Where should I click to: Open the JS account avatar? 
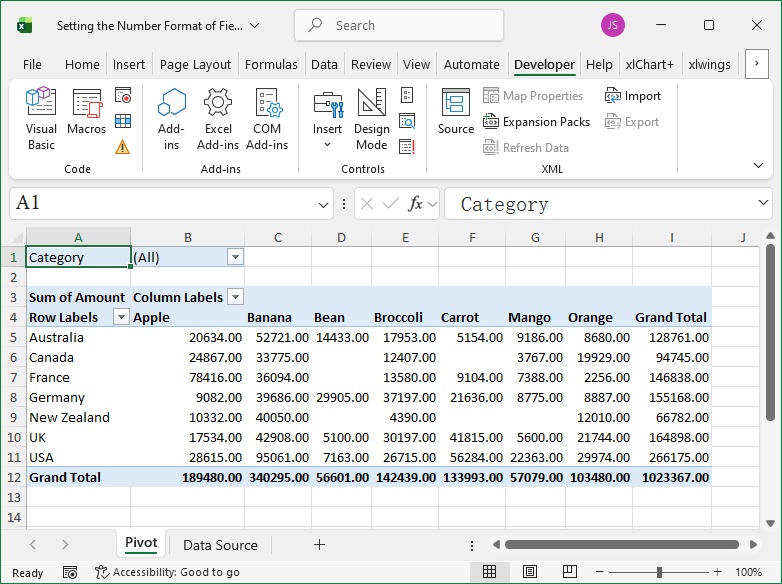point(612,25)
